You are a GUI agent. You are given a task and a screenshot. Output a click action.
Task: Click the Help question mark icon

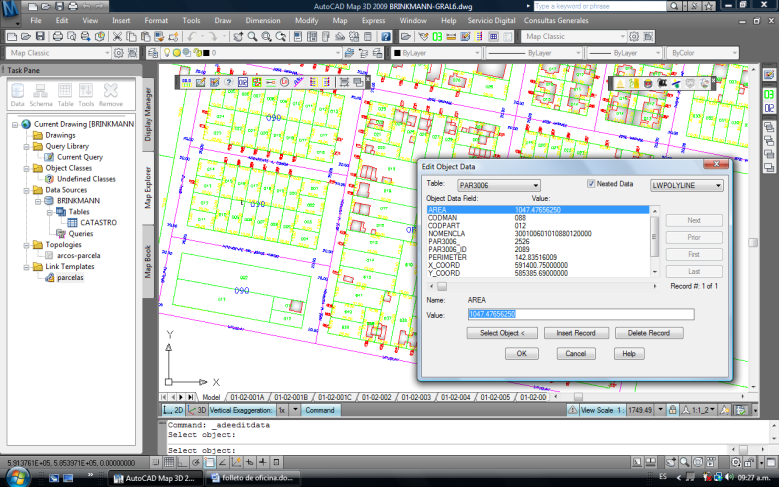386,36
